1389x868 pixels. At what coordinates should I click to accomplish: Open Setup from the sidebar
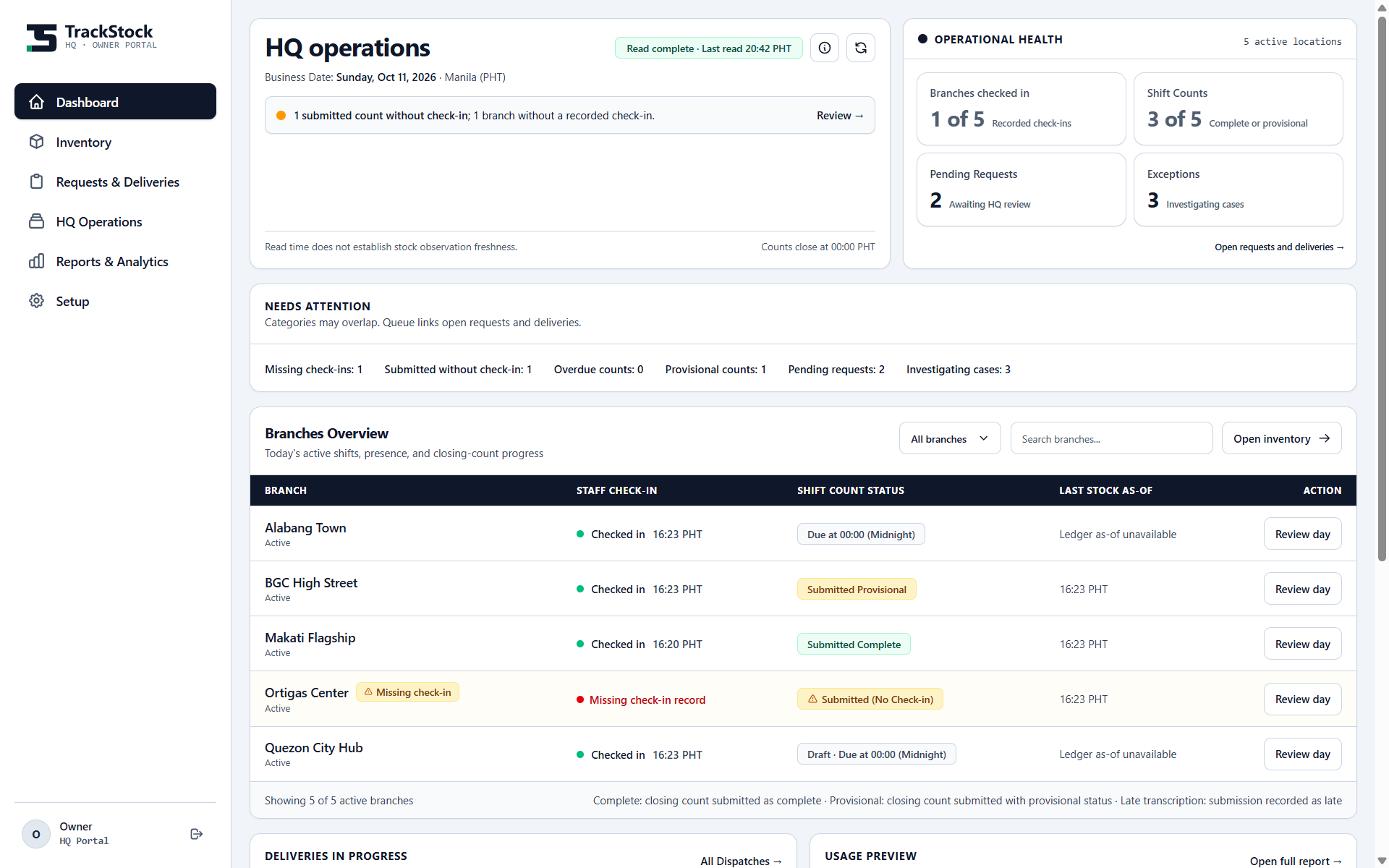tap(115, 301)
